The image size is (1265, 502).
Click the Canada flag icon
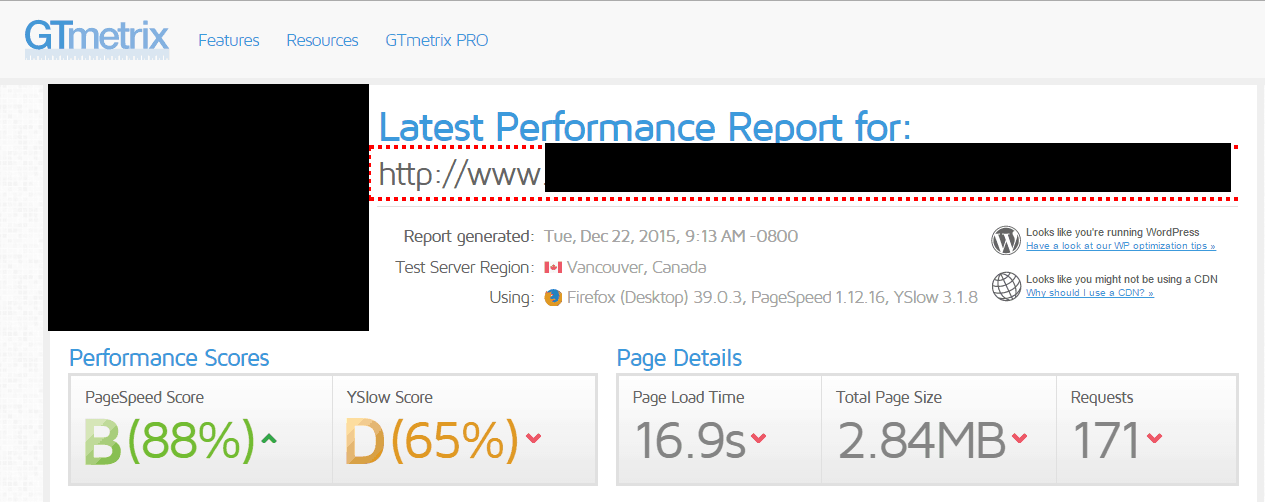coord(553,268)
